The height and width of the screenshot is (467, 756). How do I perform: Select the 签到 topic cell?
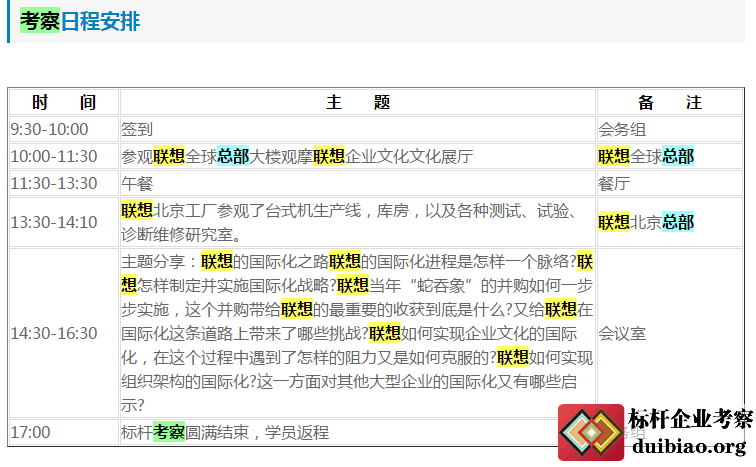coord(358,129)
